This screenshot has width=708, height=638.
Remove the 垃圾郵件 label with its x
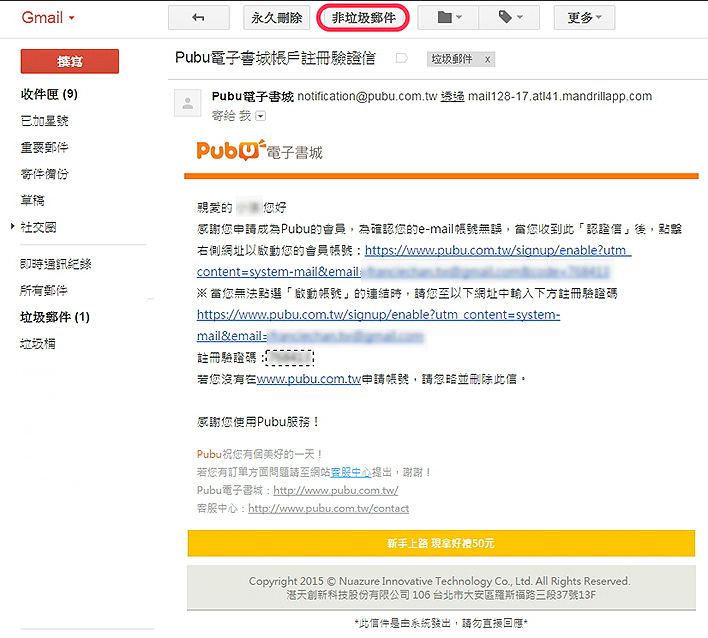(x=487, y=60)
